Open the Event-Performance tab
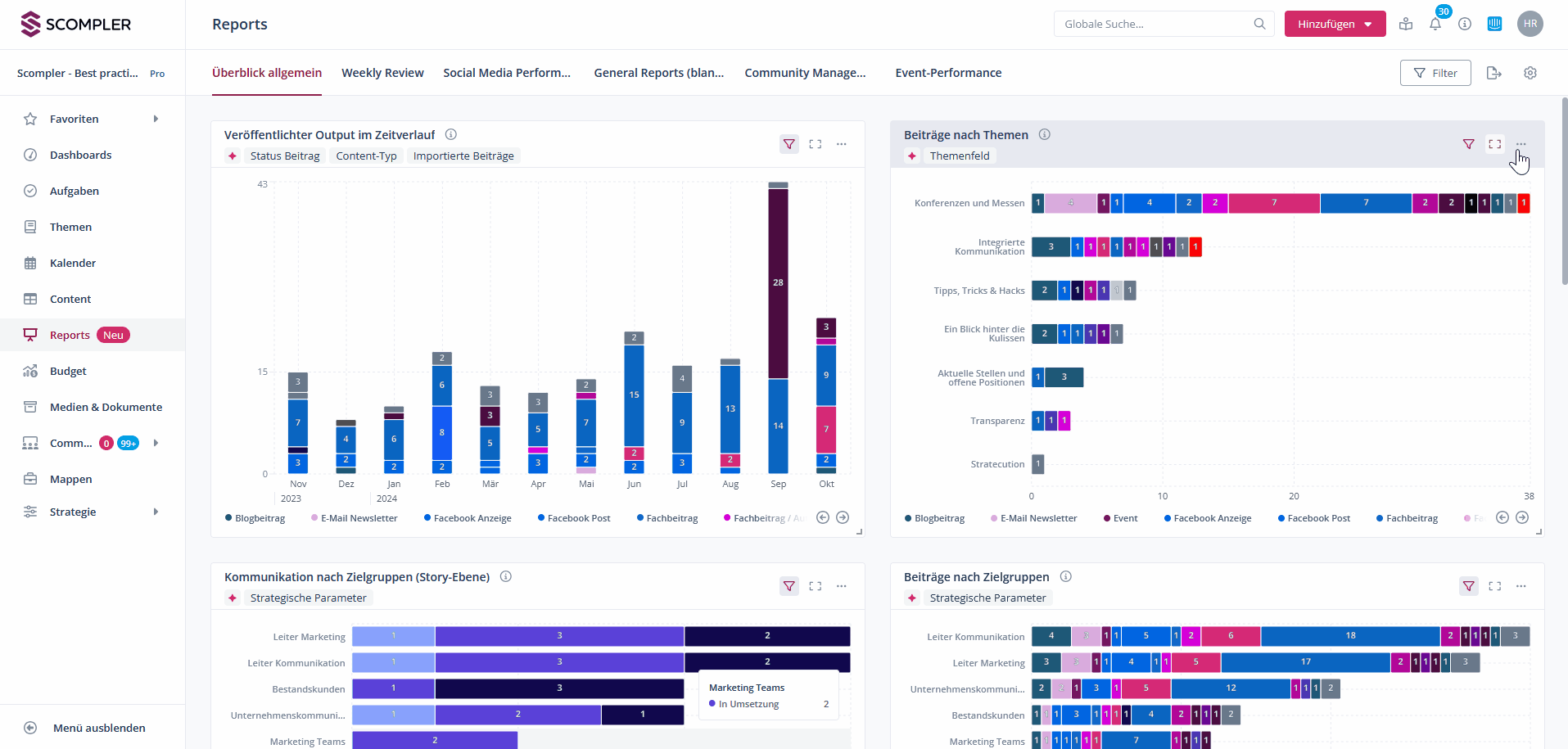This screenshot has width=1568, height=749. point(948,73)
